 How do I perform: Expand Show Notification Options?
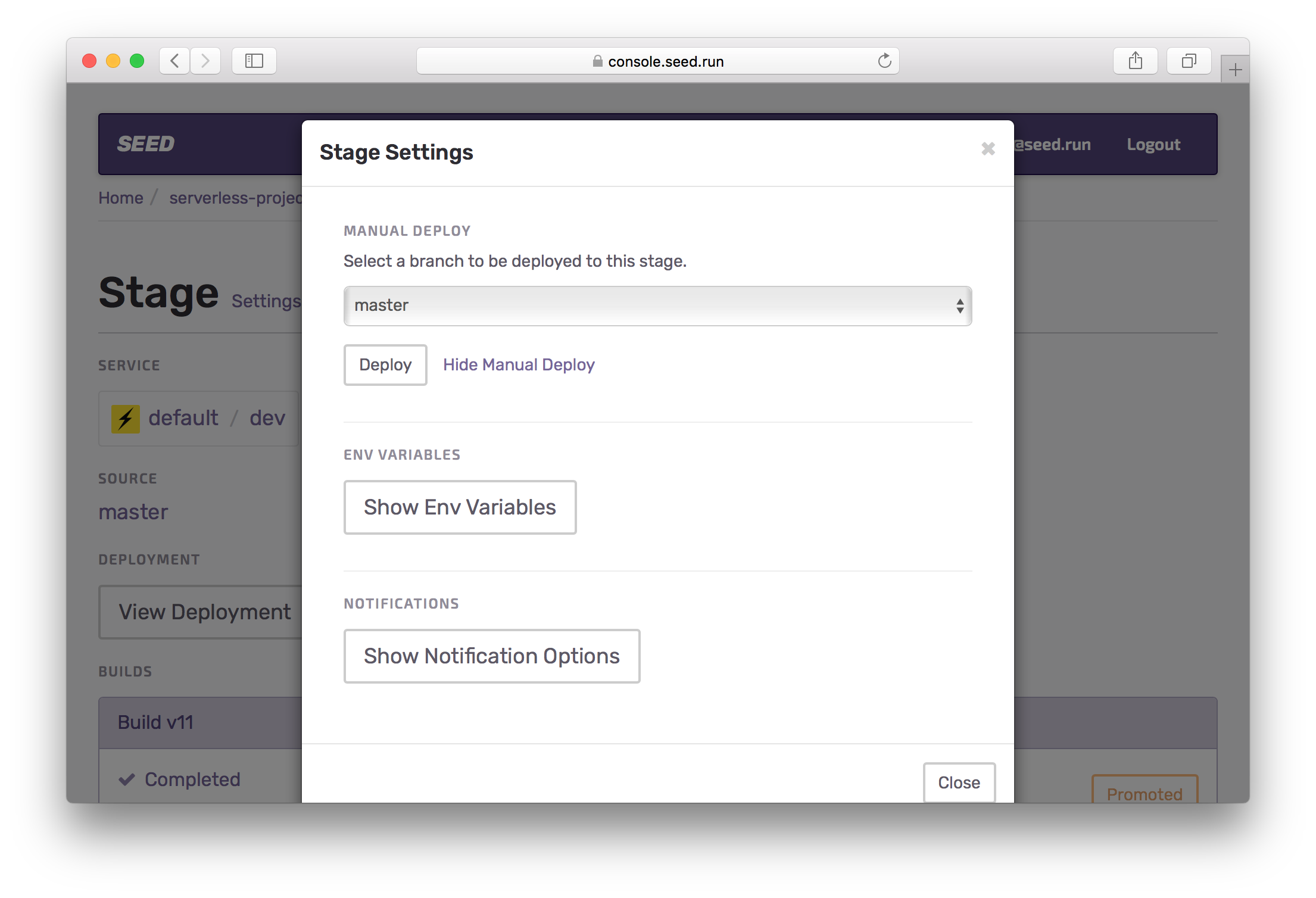point(492,656)
